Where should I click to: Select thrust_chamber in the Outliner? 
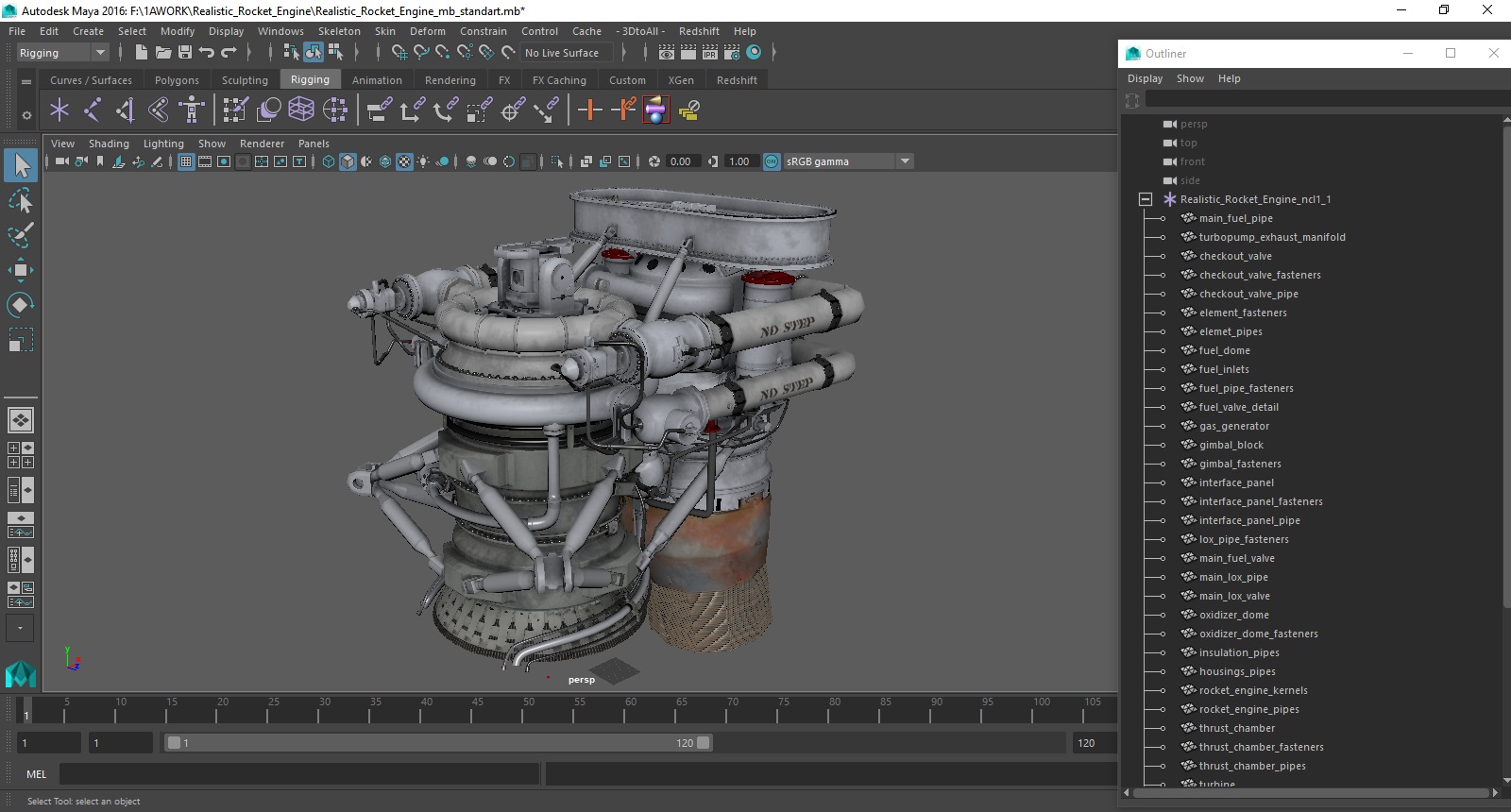1236,728
